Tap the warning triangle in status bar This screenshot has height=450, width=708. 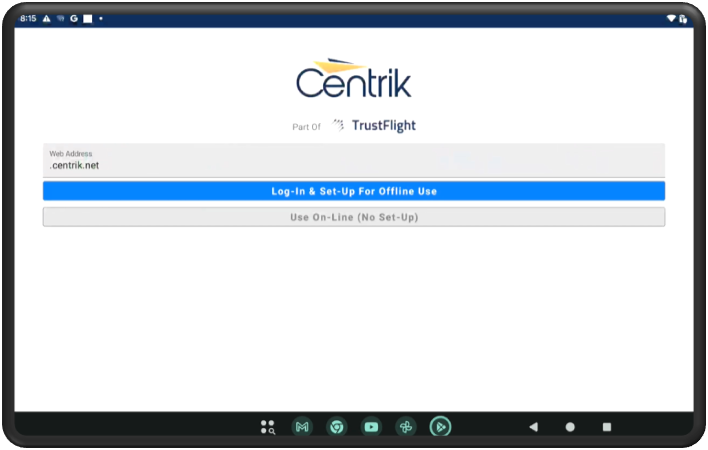[x=46, y=19]
